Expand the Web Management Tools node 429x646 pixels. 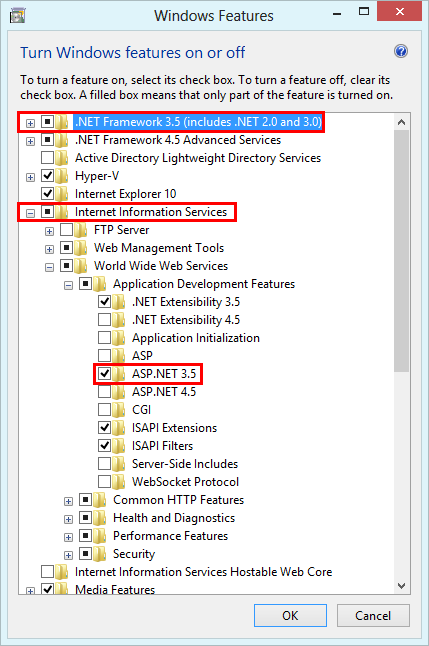click(49, 249)
